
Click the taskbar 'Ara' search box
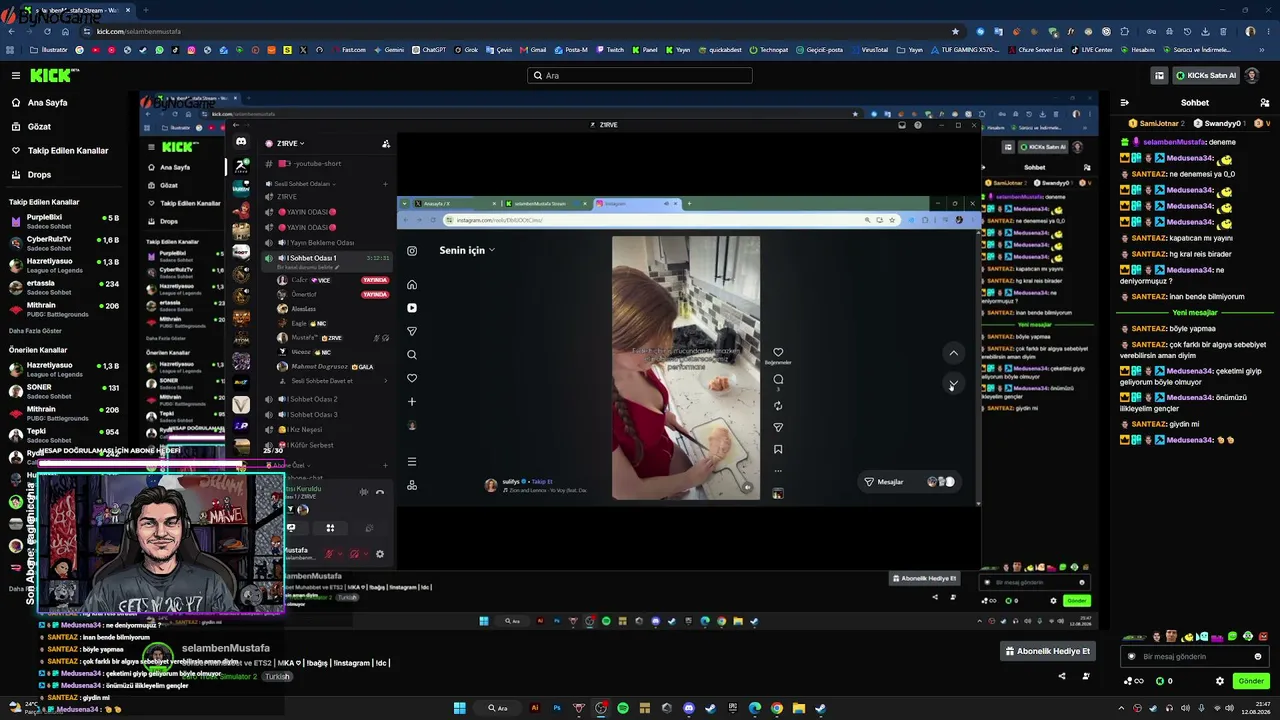click(497, 708)
